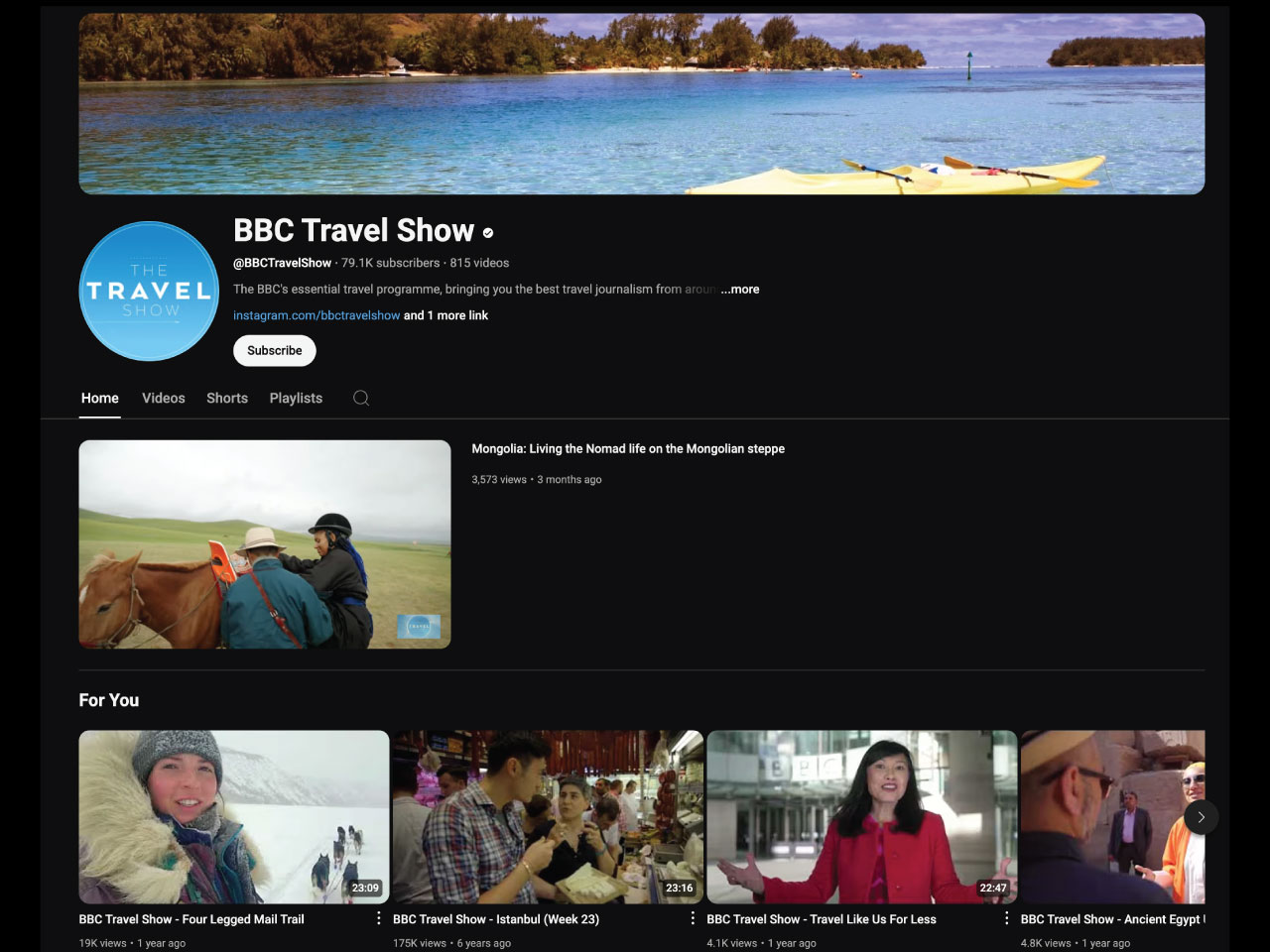The height and width of the screenshot is (952, 1270).
Task: Click the tropical lagoon channel banner
Action: pyautogui.click(x=642, y=103)
